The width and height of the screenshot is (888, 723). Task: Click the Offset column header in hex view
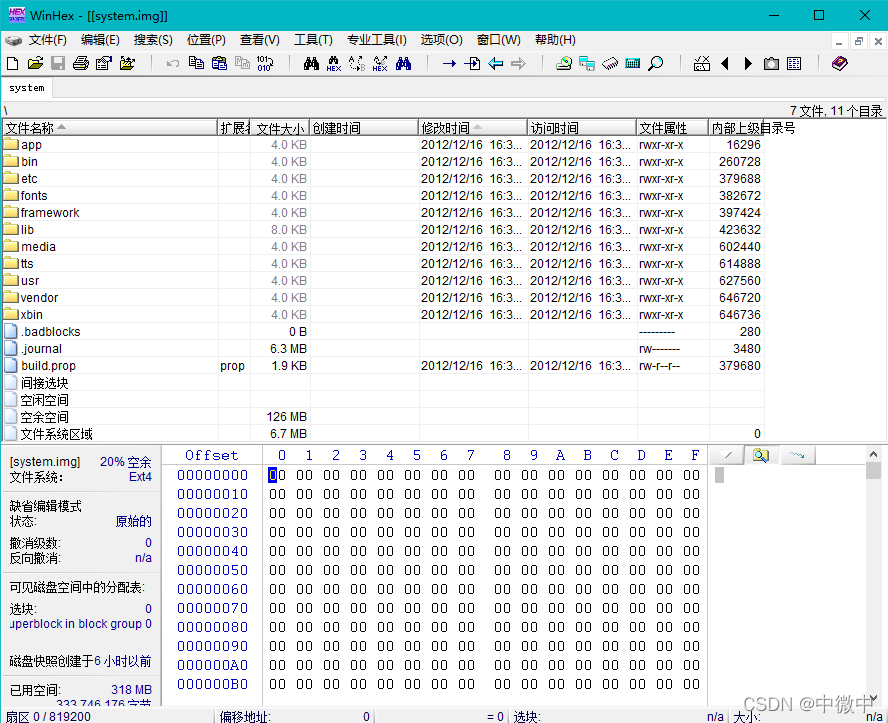pos(212,455)
